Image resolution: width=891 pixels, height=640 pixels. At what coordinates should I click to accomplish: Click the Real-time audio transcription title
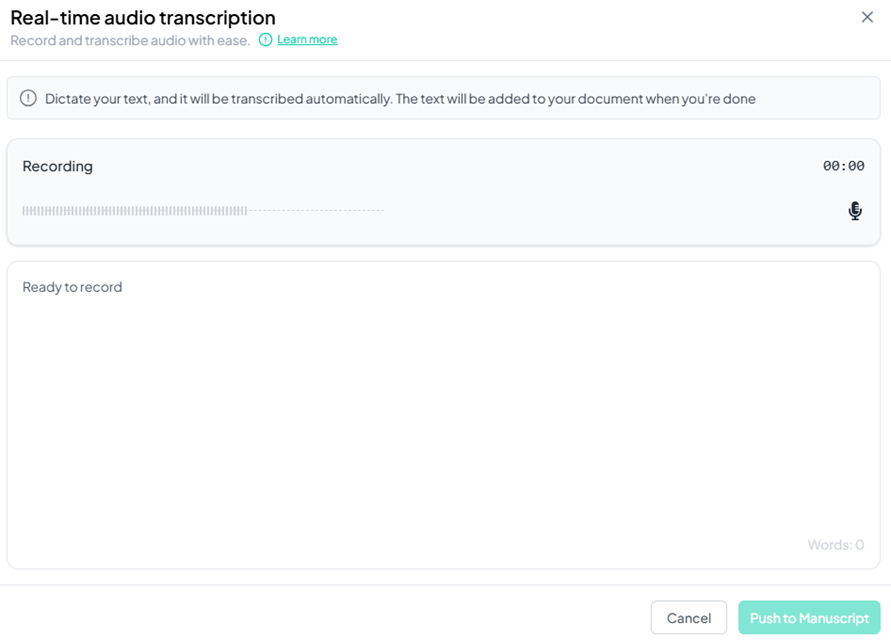click(x=143, y=17)
